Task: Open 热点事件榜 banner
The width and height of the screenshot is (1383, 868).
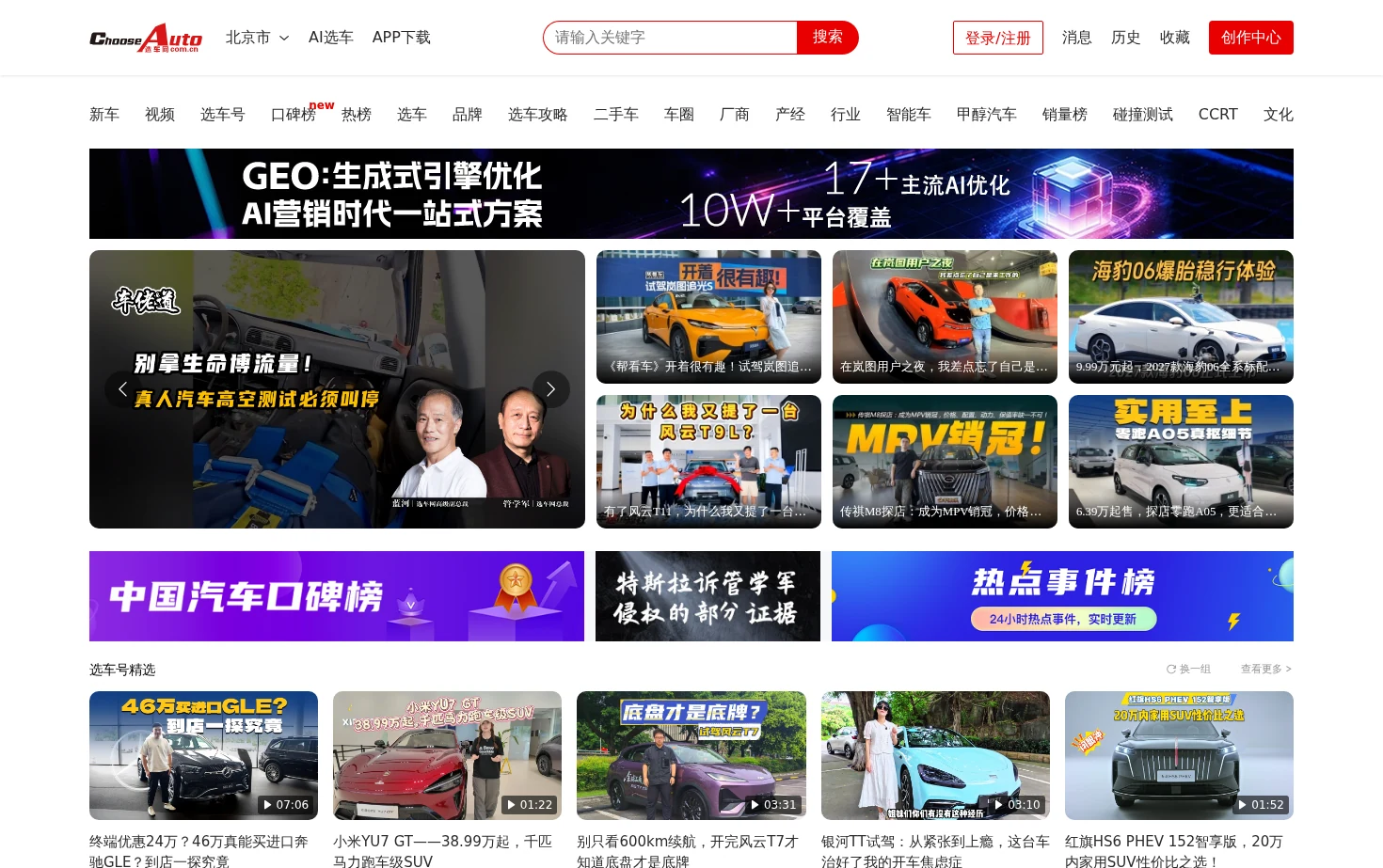Action: [1062, 596]
